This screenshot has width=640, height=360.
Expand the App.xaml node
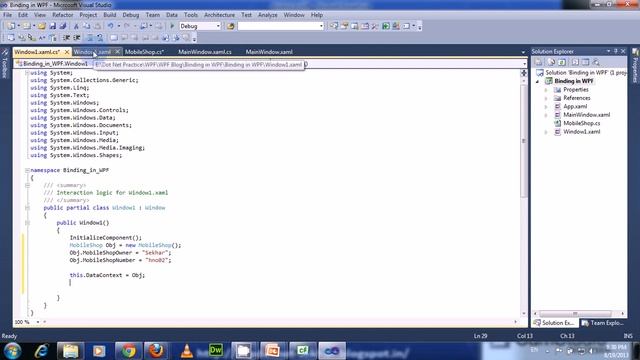coord(546,107)
